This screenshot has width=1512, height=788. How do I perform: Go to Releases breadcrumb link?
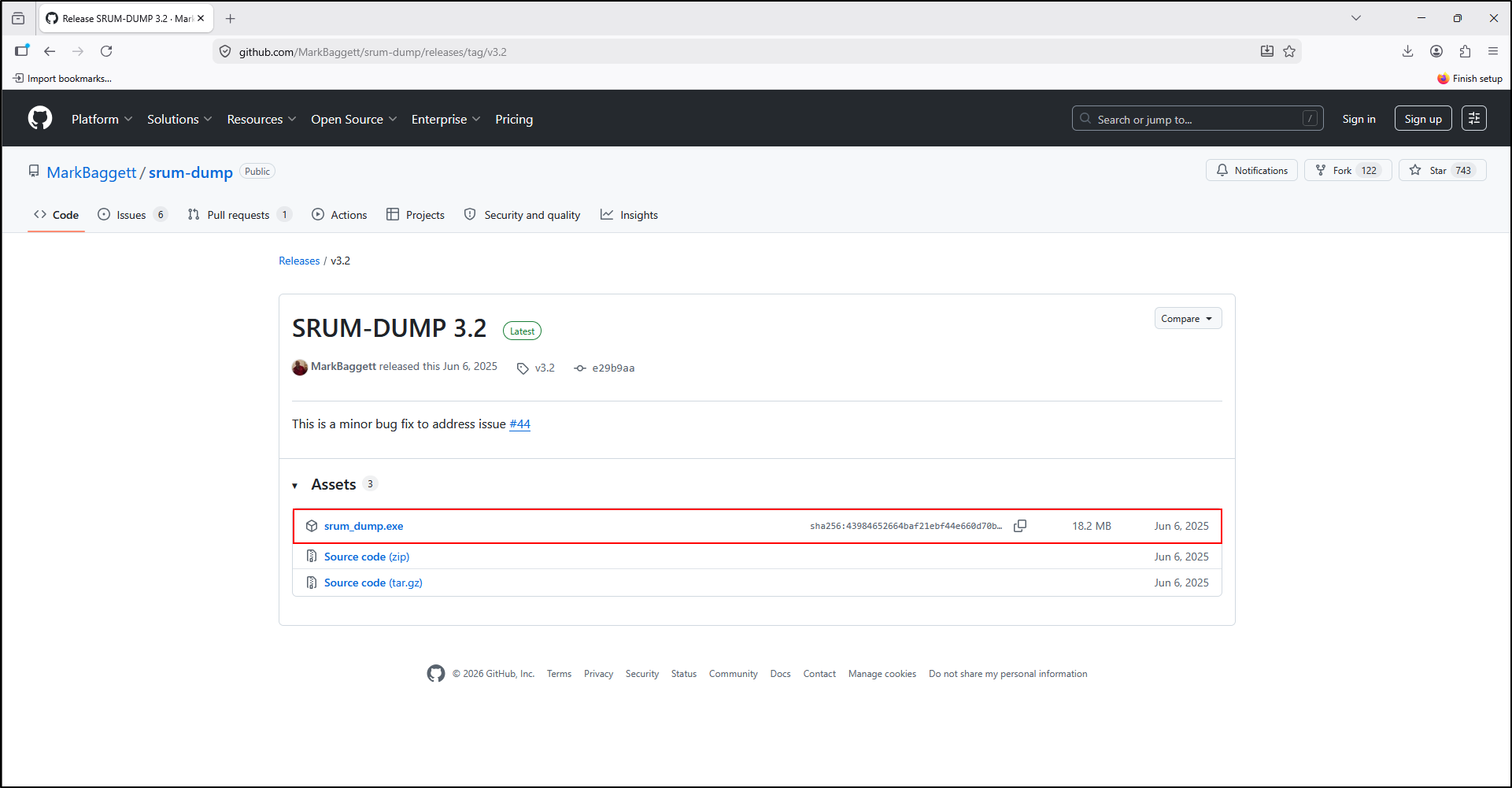(x=299, y=261)
